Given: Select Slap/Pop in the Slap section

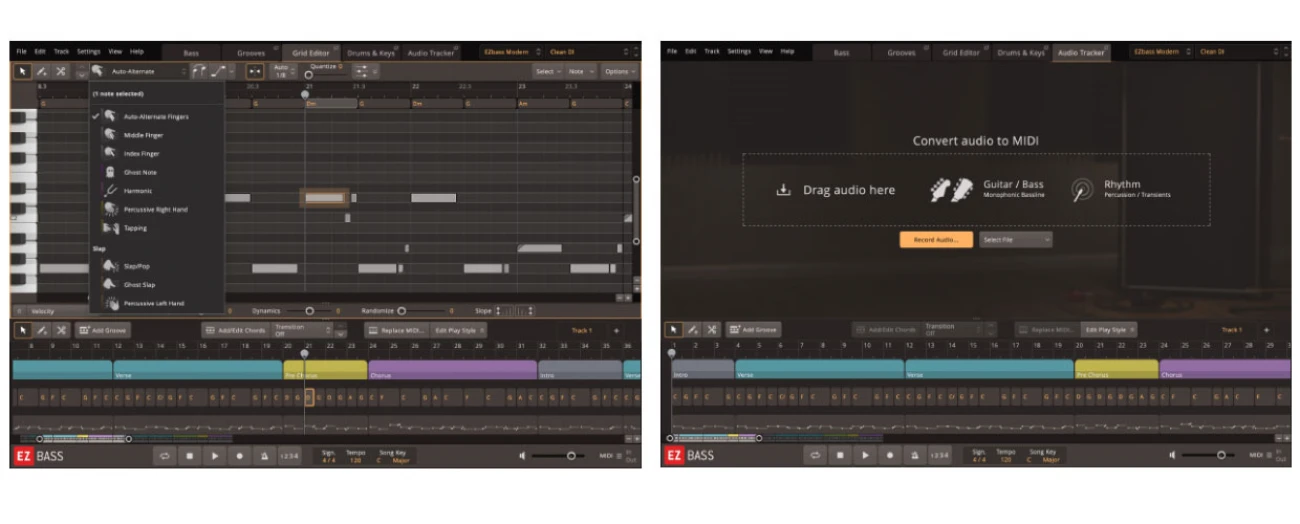Looking at the screenshot, I should [x=138, y=266].
